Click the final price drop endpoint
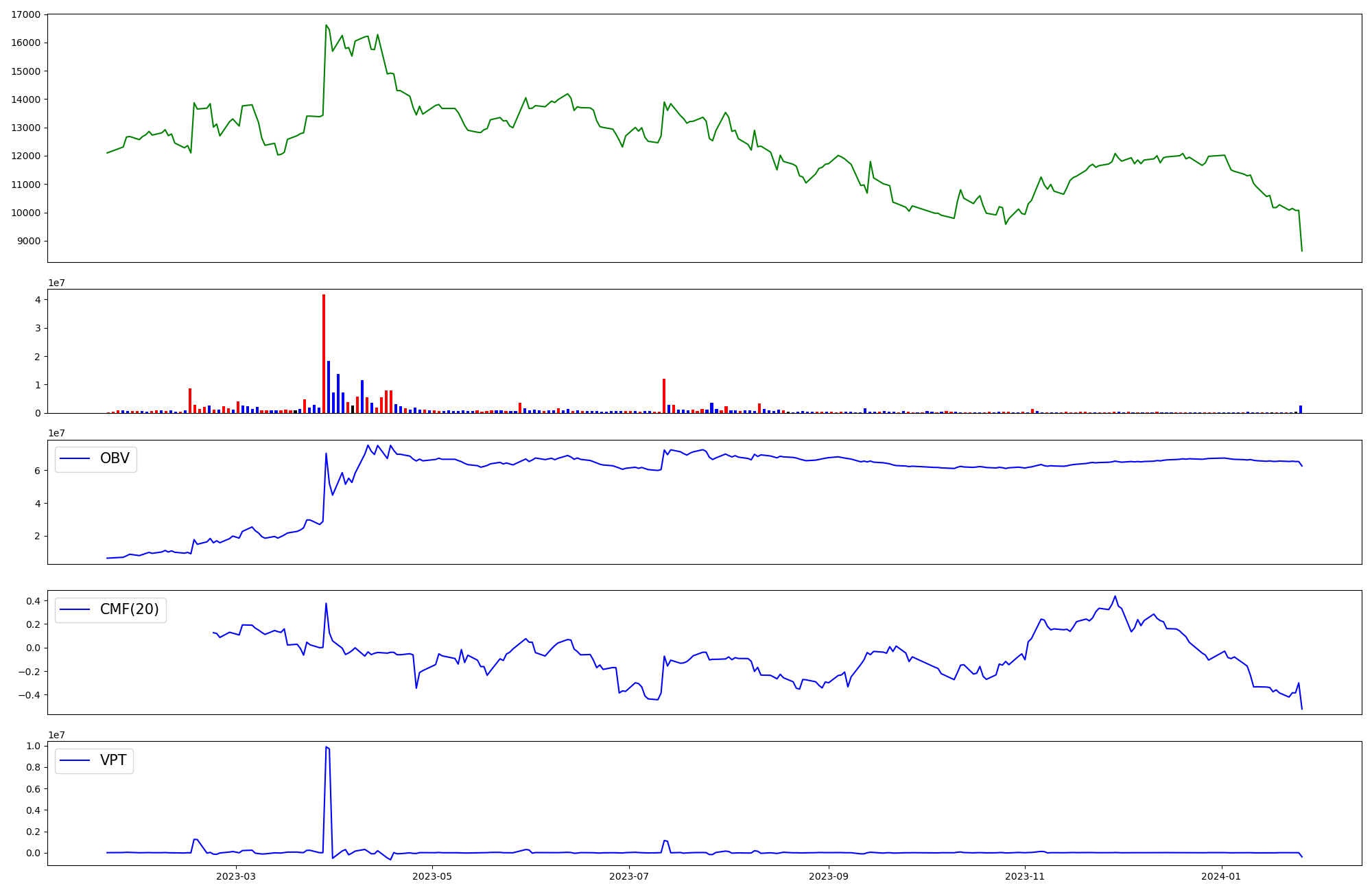Image resolution: width=1372 pixels, height=892 pixels. click(1302, 250)
